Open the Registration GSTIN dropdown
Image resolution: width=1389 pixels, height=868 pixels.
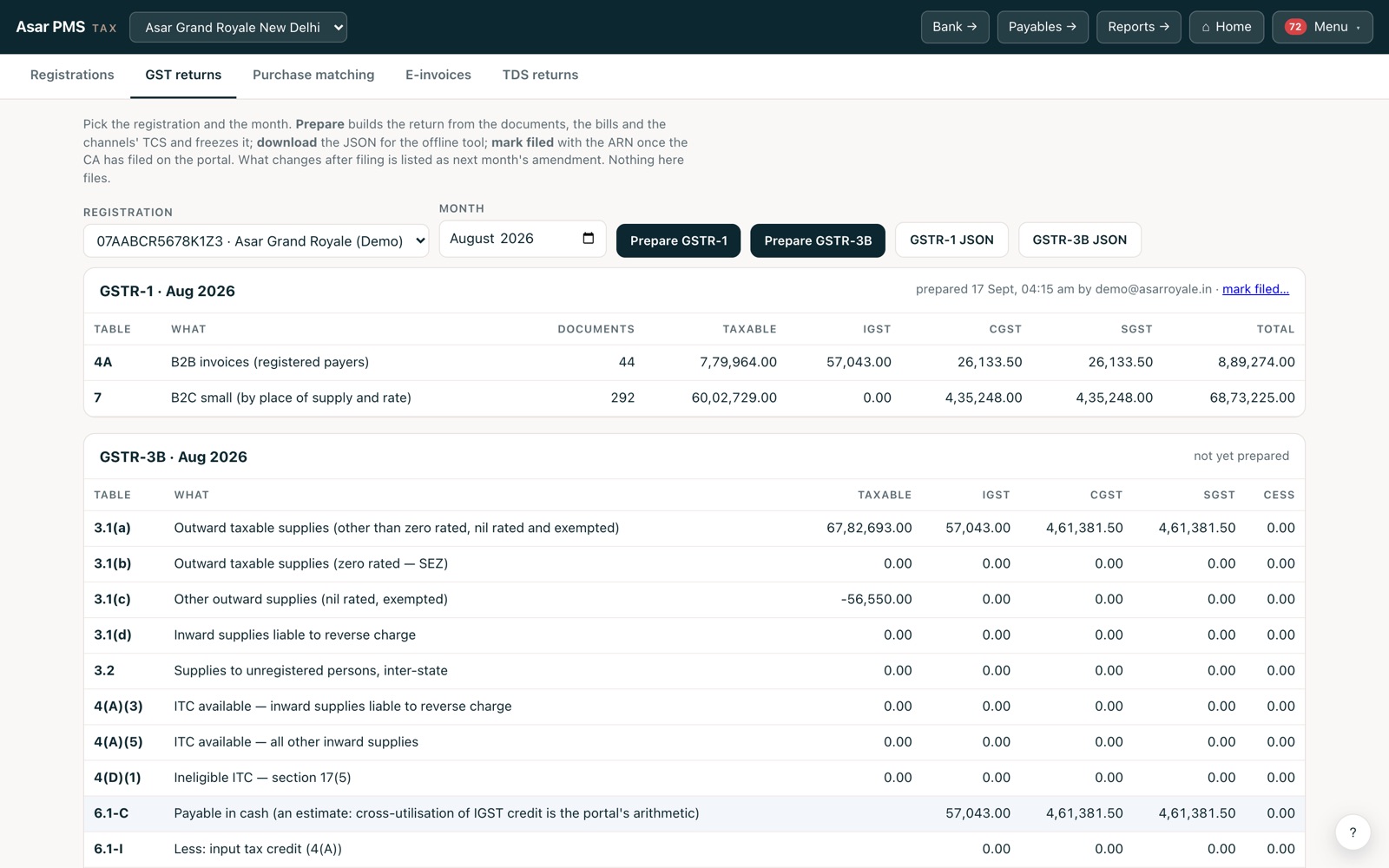pyautogui.click(x=256, y=241)
